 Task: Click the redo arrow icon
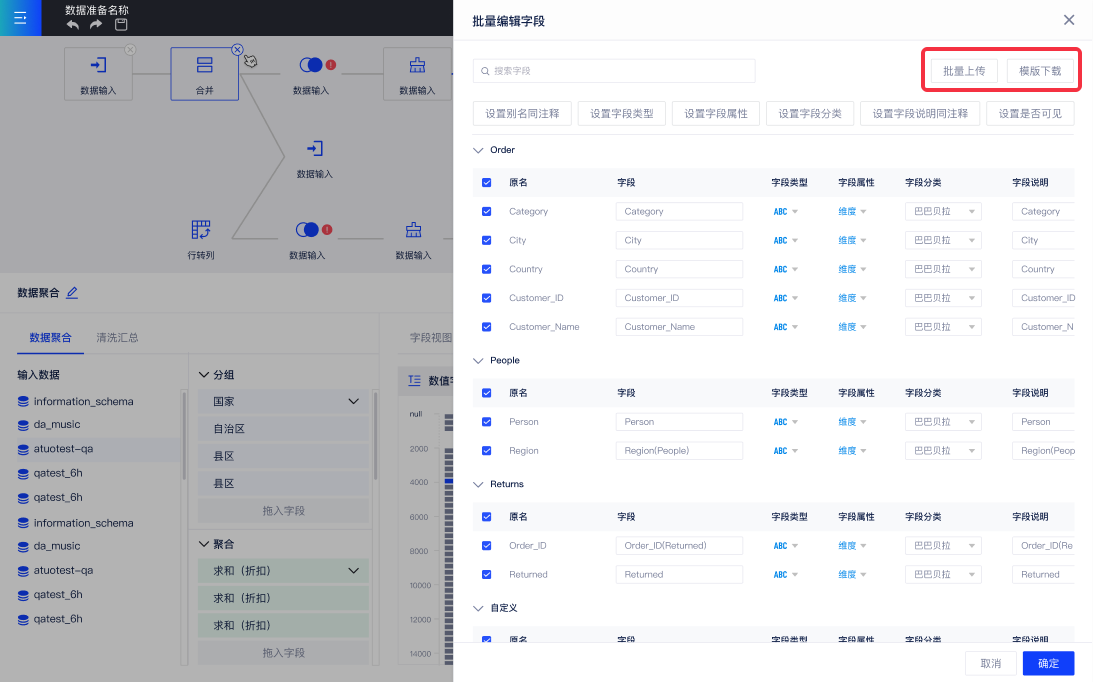pyautogui.click(x=96, y=24)
